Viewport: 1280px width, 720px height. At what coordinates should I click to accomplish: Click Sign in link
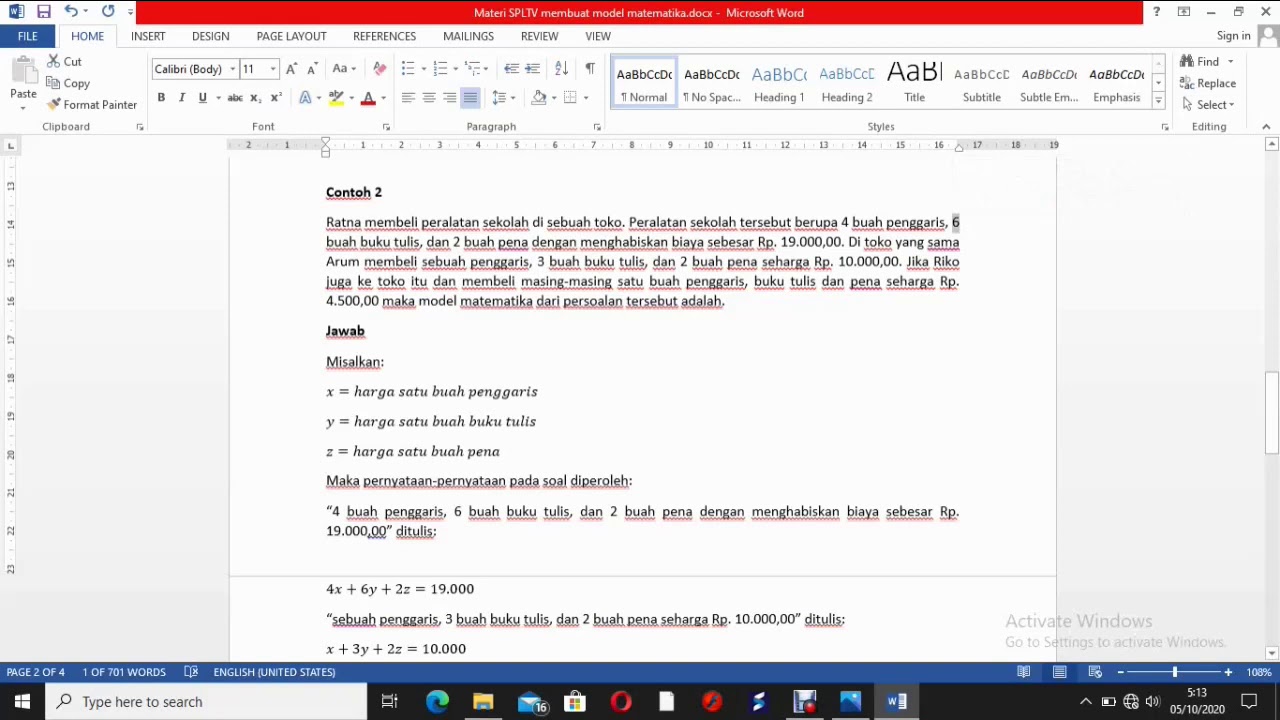(1234, 36)
